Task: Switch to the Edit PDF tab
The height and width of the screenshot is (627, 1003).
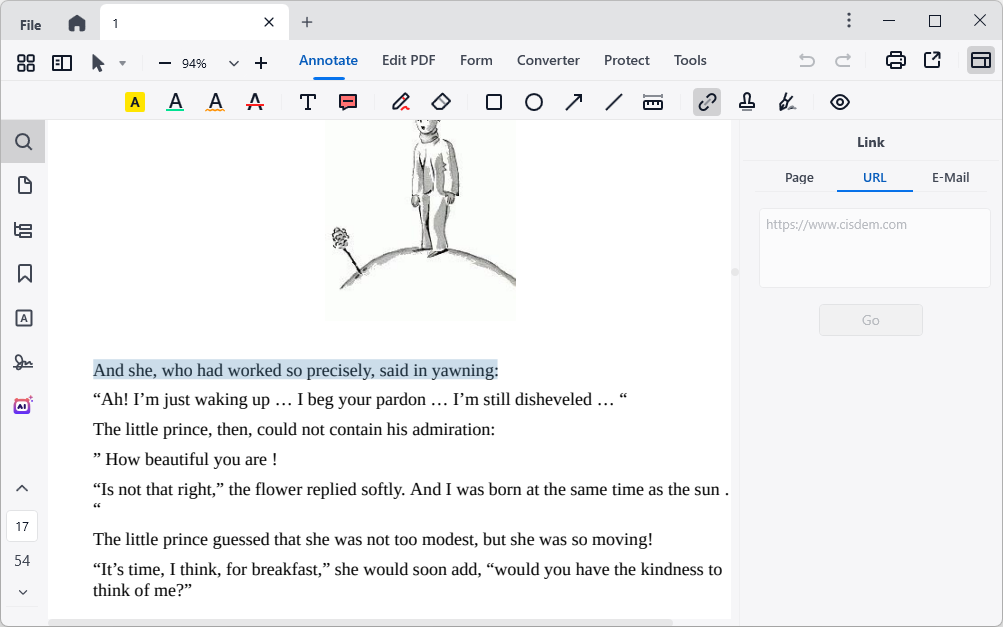Action: (408, 60)
